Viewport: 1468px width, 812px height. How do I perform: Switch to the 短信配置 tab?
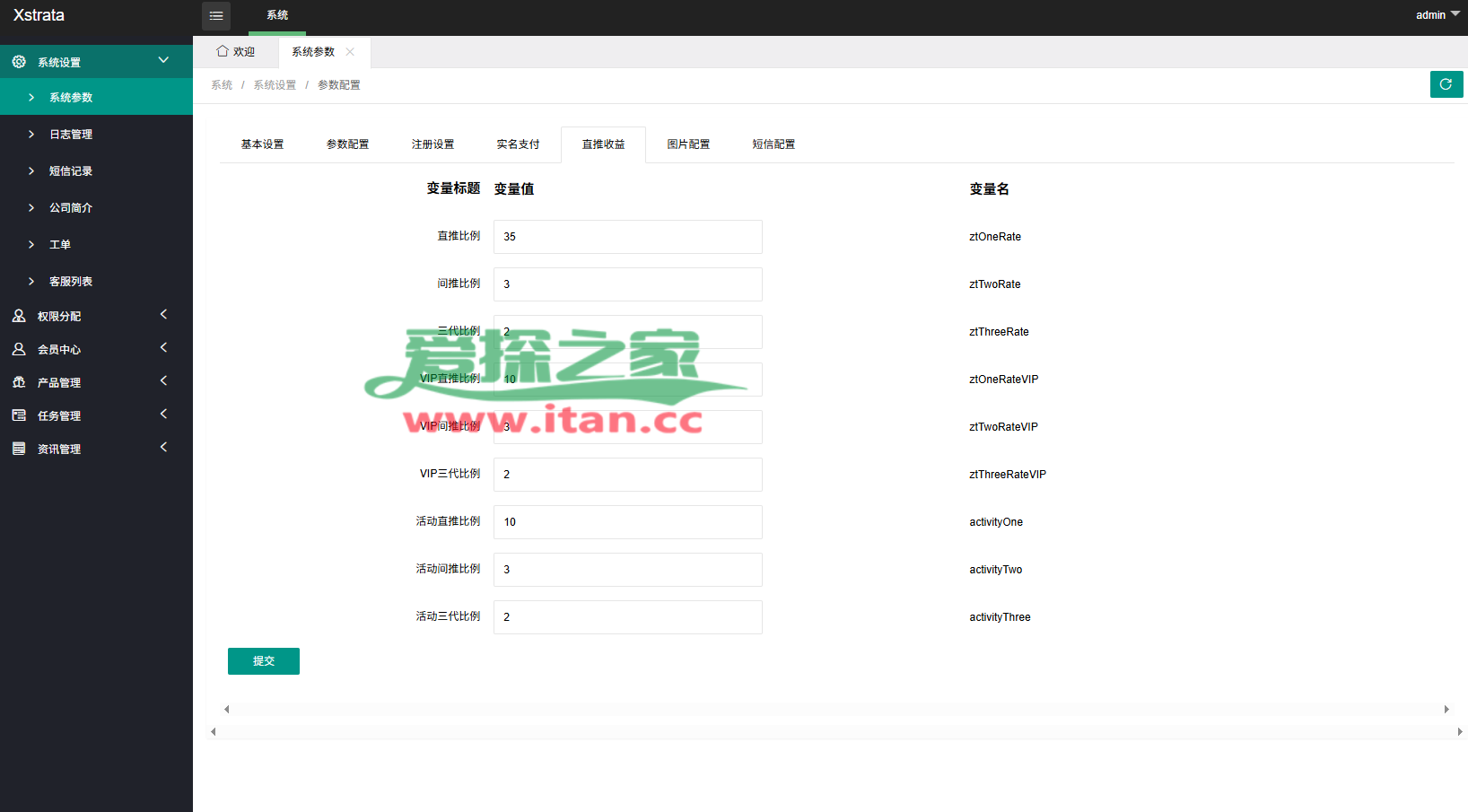coord(773,144)
